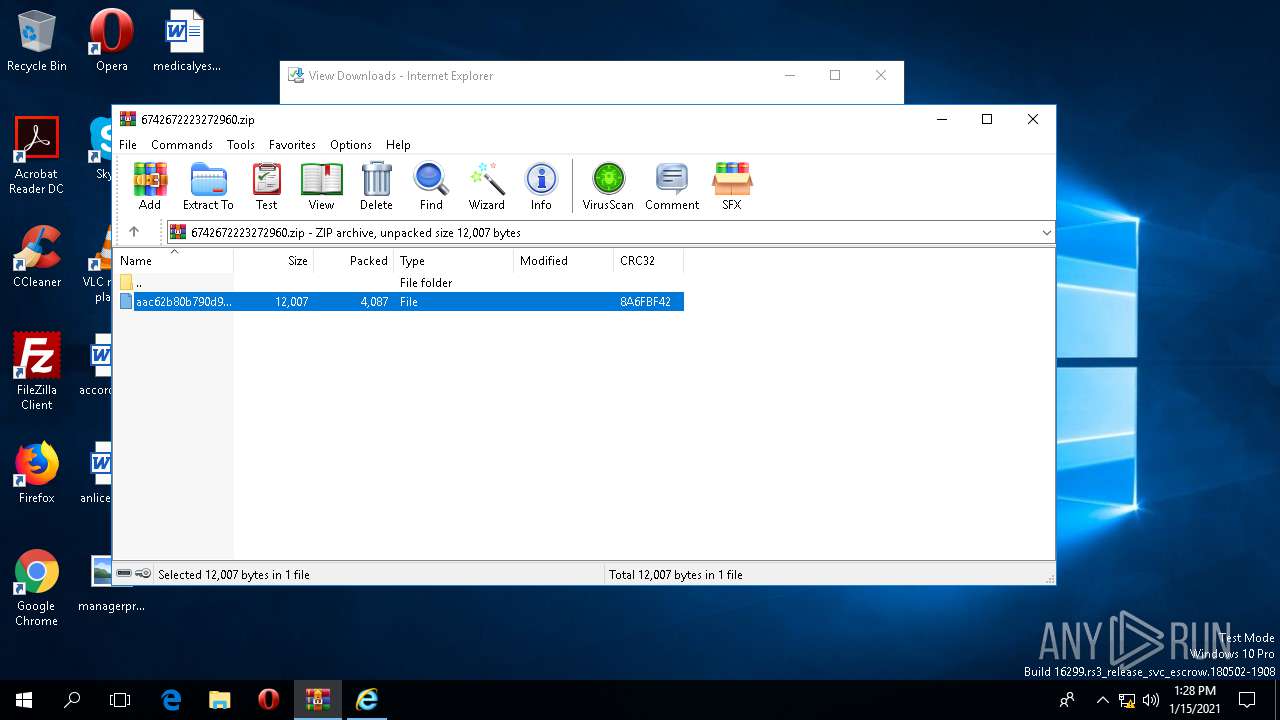
Task: Click the Extract To toolbar icon
Action: click(208, 186)
